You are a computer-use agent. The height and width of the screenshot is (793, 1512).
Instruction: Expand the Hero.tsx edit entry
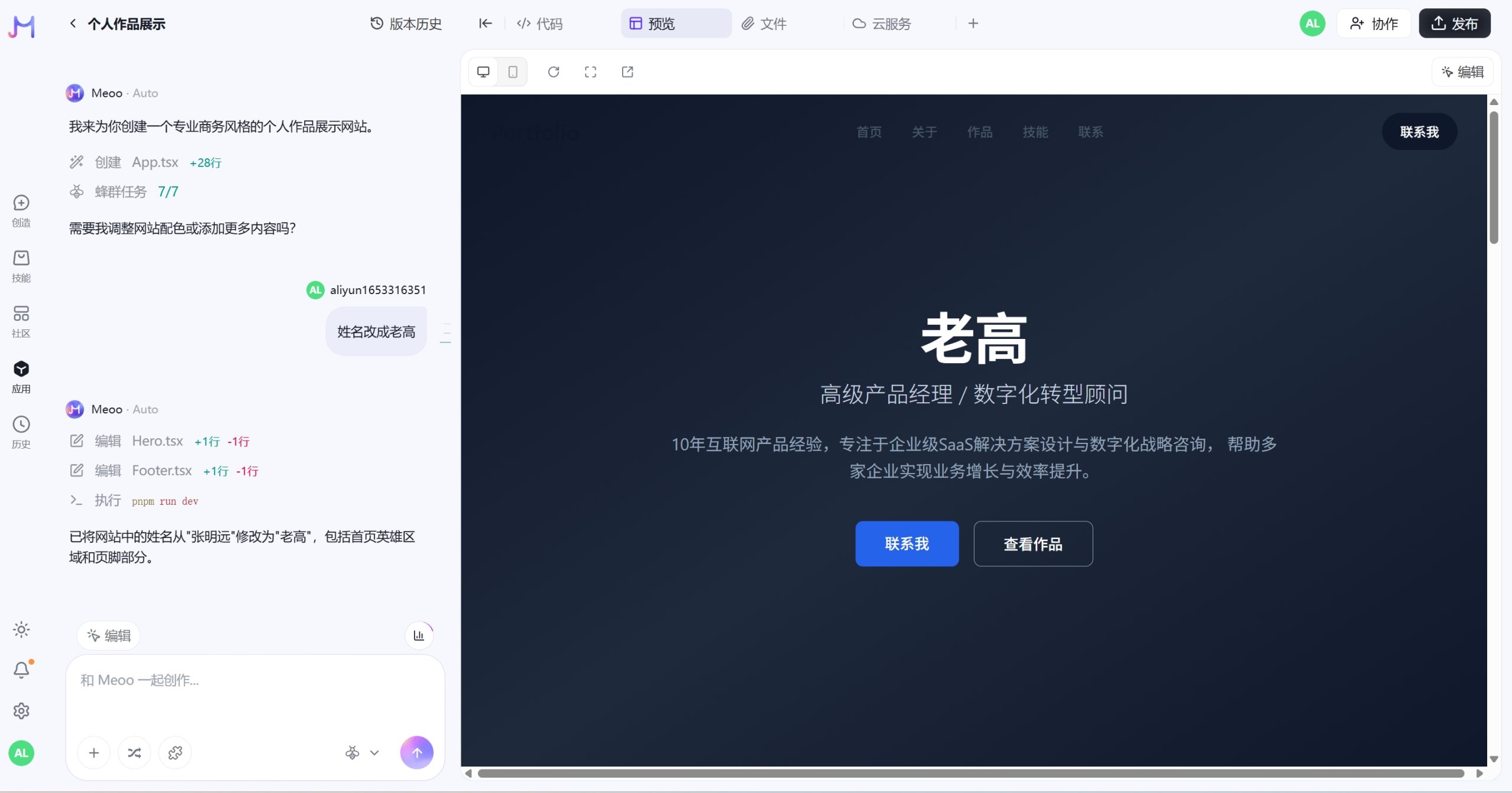coord(158,440)
